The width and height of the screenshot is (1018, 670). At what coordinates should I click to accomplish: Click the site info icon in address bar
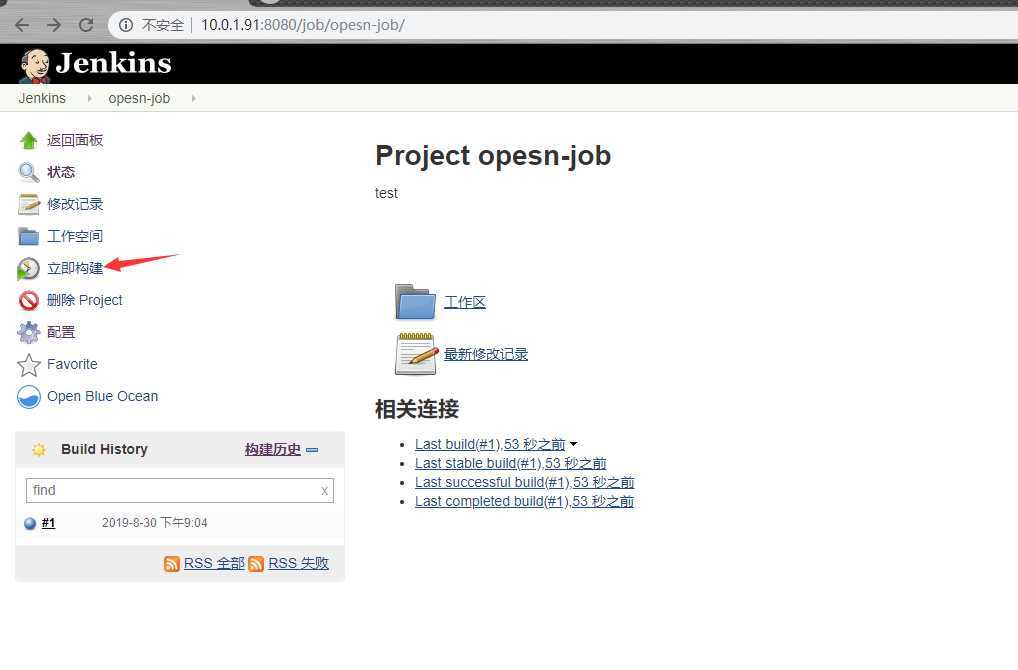click(x=126, y=25)
